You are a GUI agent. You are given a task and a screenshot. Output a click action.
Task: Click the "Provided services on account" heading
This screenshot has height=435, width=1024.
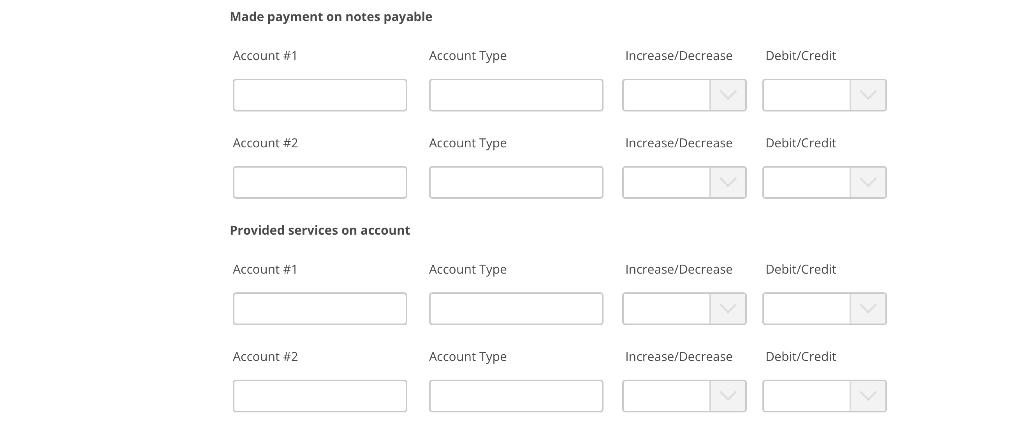coord(320,230)
